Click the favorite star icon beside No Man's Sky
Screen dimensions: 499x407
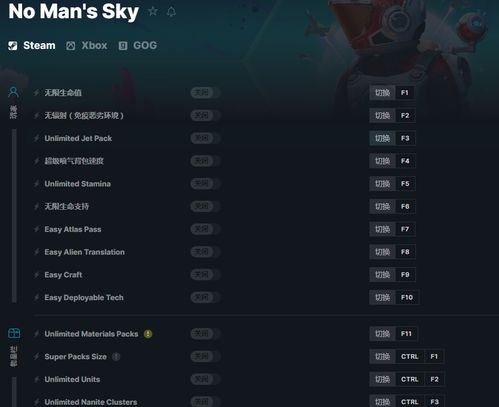tap(153, 12)
